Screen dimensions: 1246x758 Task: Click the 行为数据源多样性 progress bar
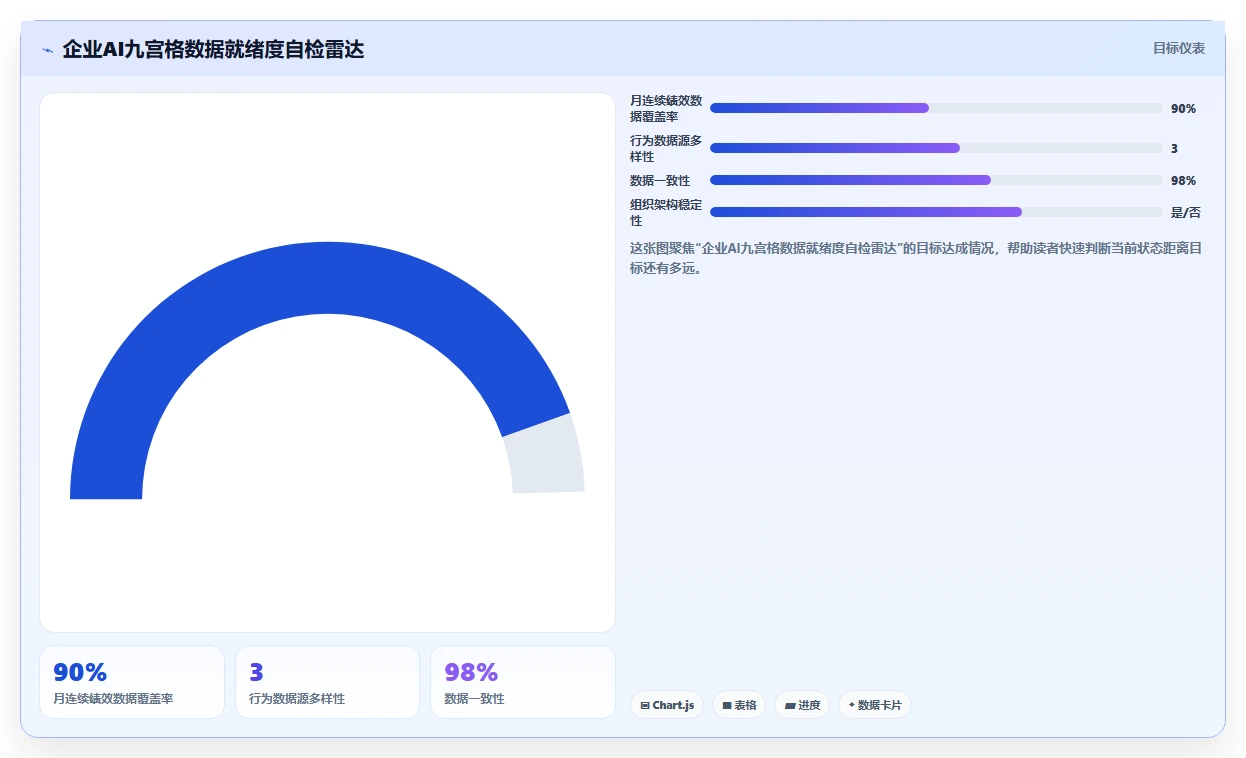[936, 148]
